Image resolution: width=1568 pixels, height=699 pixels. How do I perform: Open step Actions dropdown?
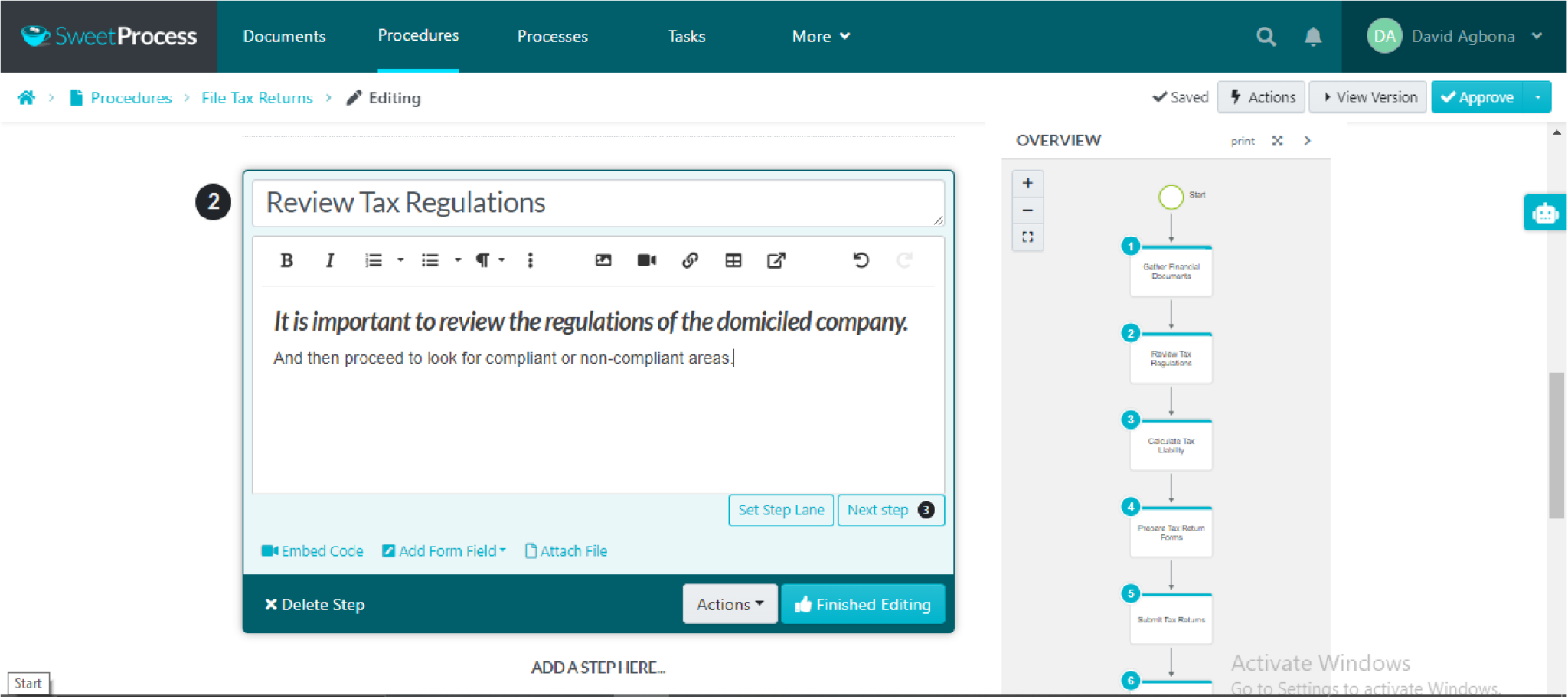[730, 604]
